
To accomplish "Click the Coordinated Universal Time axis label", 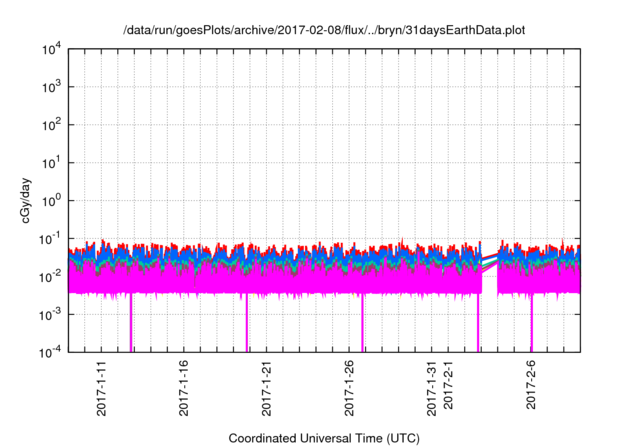I will pos(323,438).
